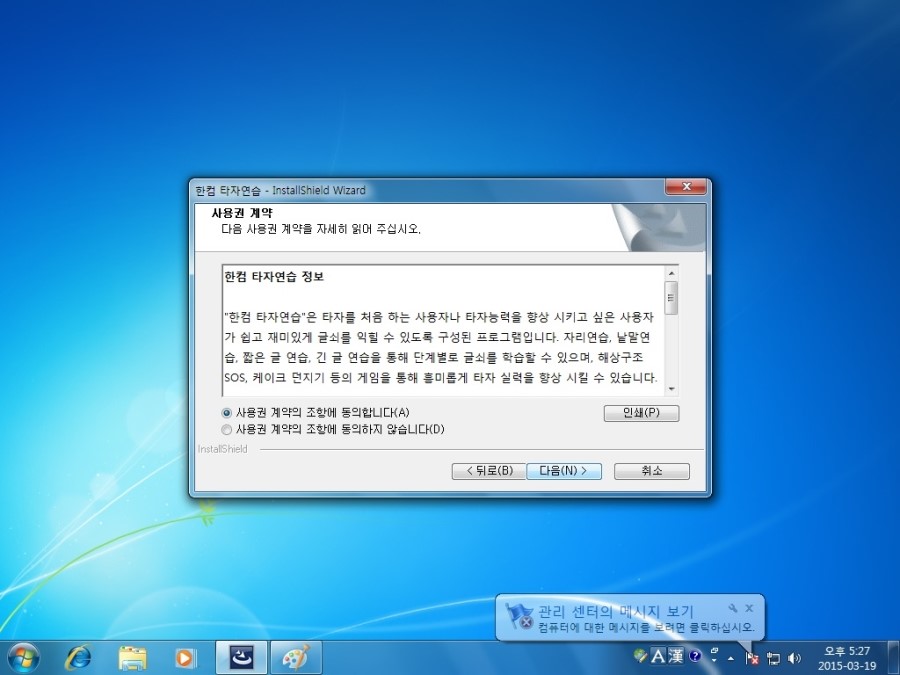Click the 인쇄(P) print button

click(641, 413)
